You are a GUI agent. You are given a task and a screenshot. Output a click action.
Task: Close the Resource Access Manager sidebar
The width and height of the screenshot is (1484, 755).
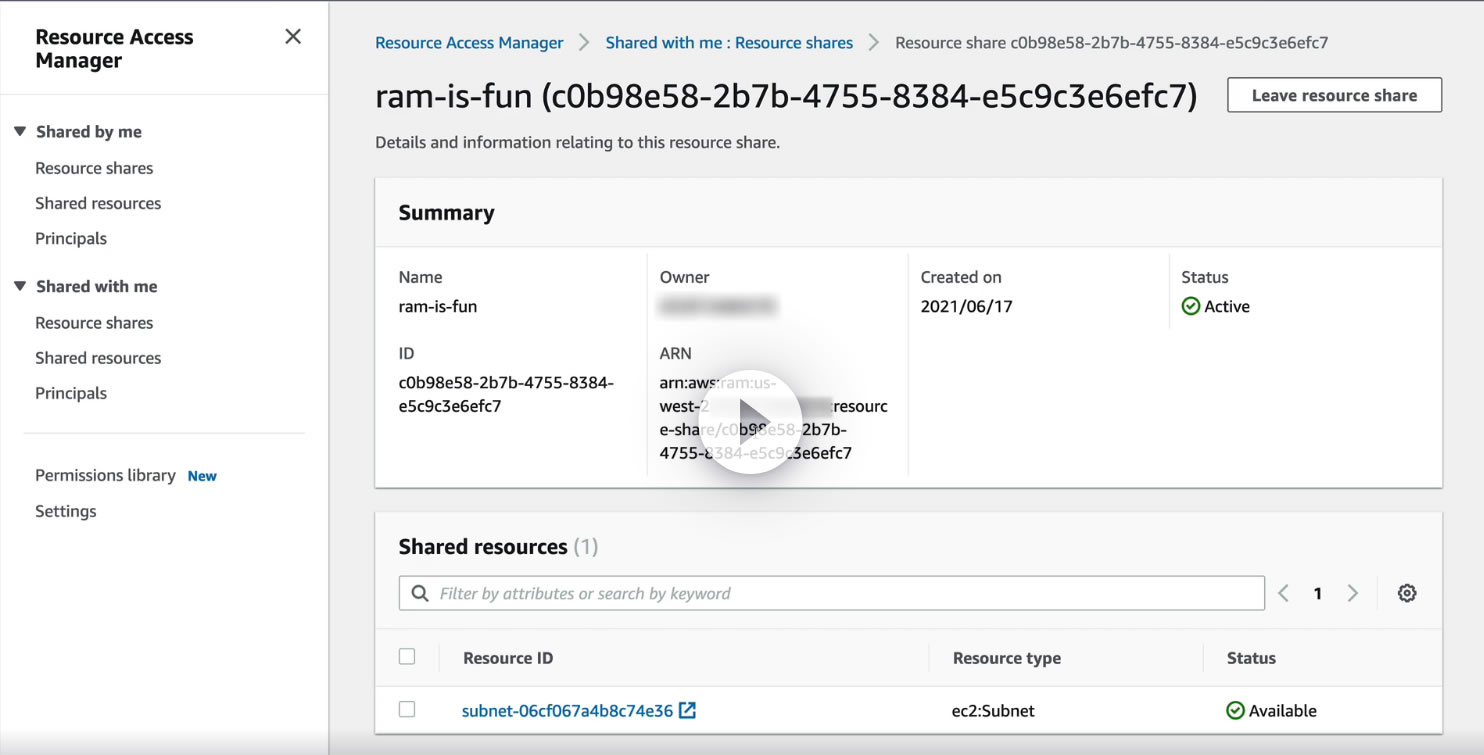point(293,37)
